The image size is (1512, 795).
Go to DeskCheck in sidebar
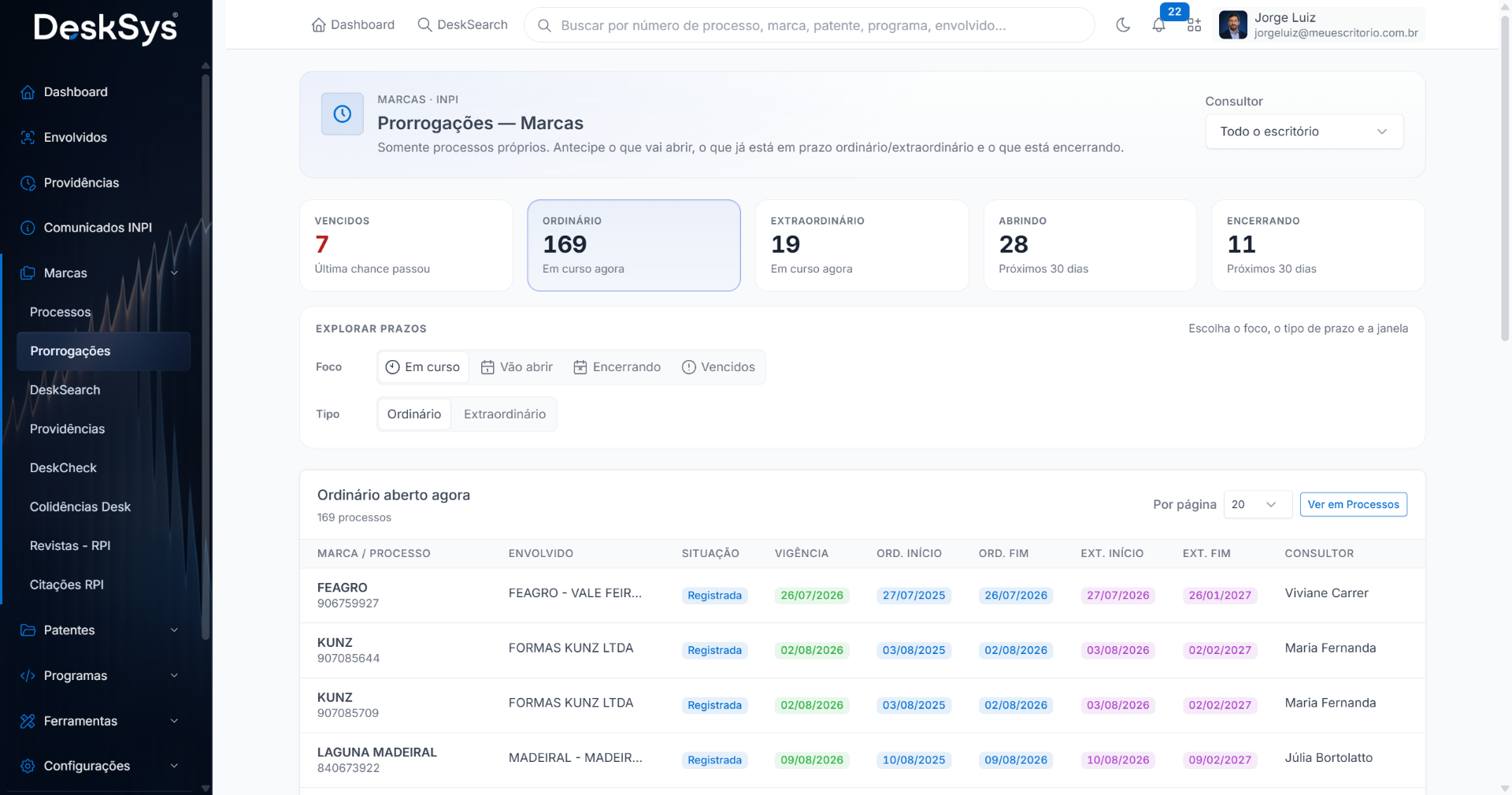(63, 468)
